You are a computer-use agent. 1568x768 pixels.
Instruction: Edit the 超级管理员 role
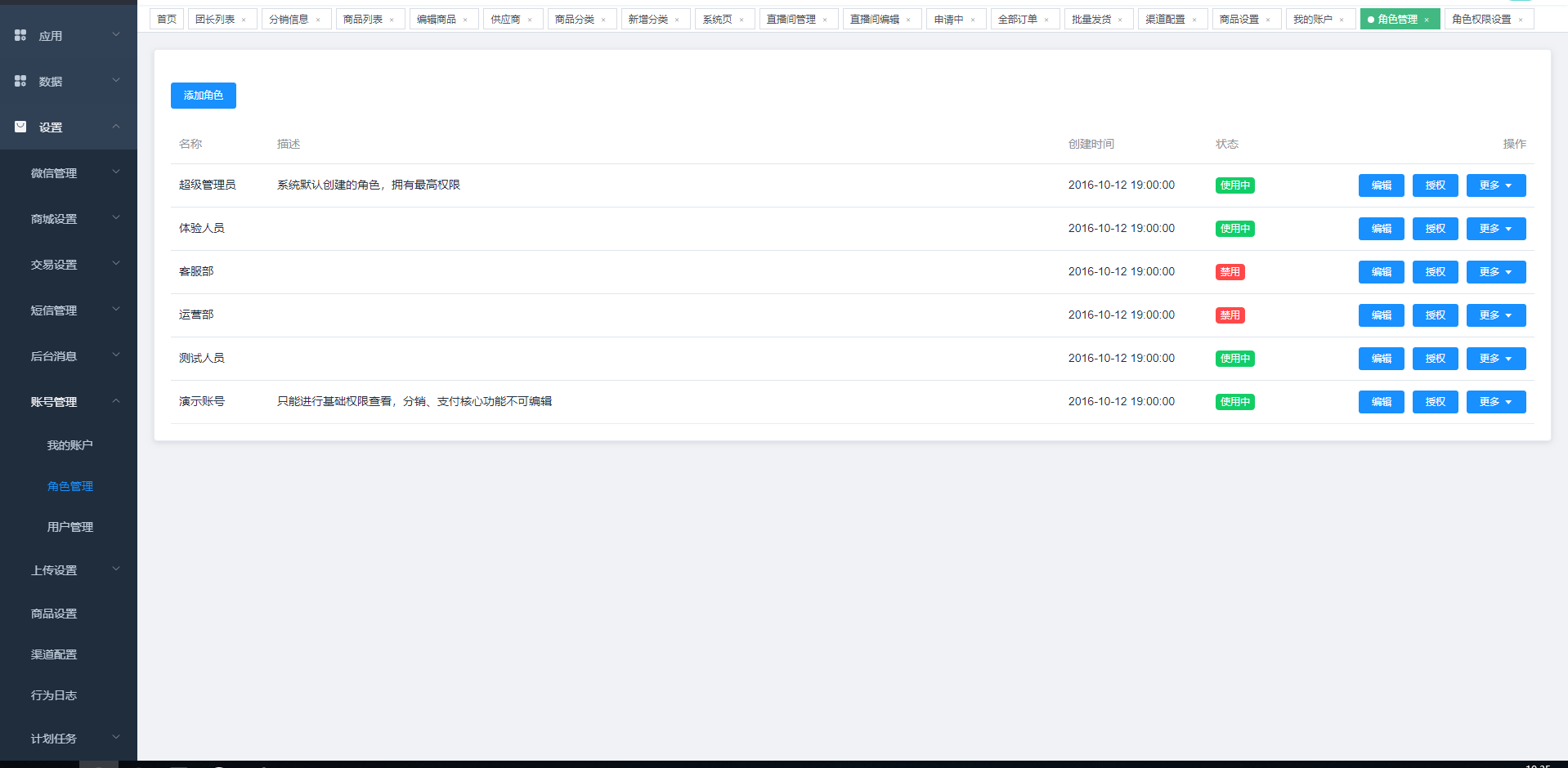point(1381,185)
